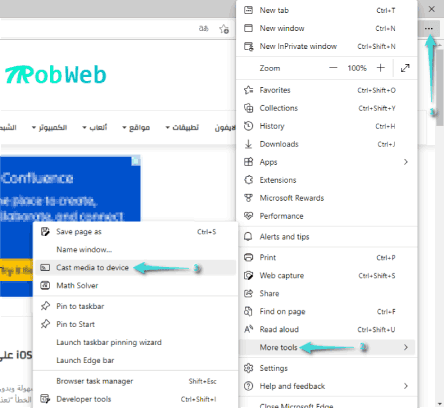The image size is (446, 408).
Task: Click the RobWeb site logo
Action: point(56,75)
